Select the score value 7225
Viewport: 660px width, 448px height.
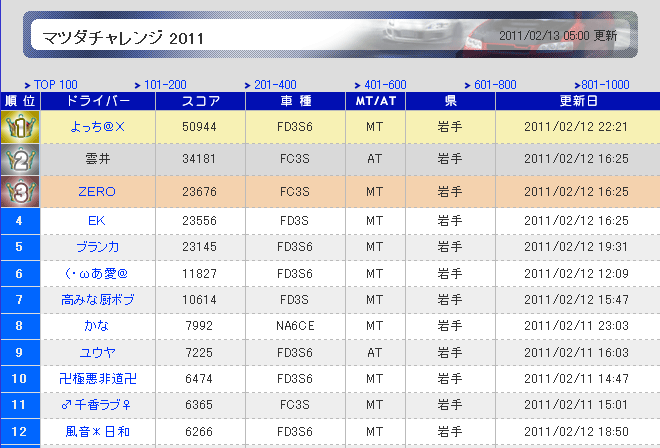pyautogui.click(x=199, y=352)
